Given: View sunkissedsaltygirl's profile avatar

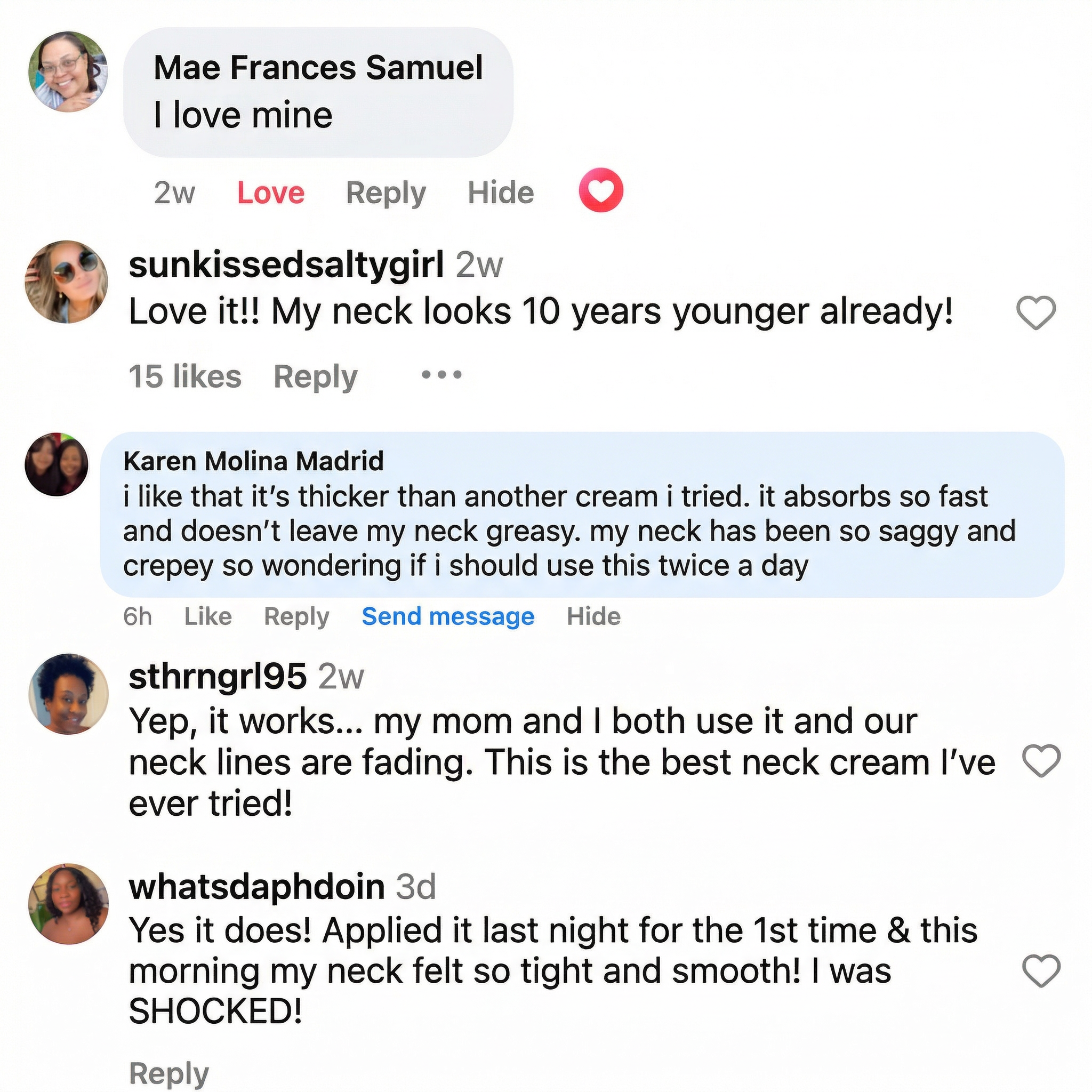Looking at the screenshot, I should [x=67, y=282].
